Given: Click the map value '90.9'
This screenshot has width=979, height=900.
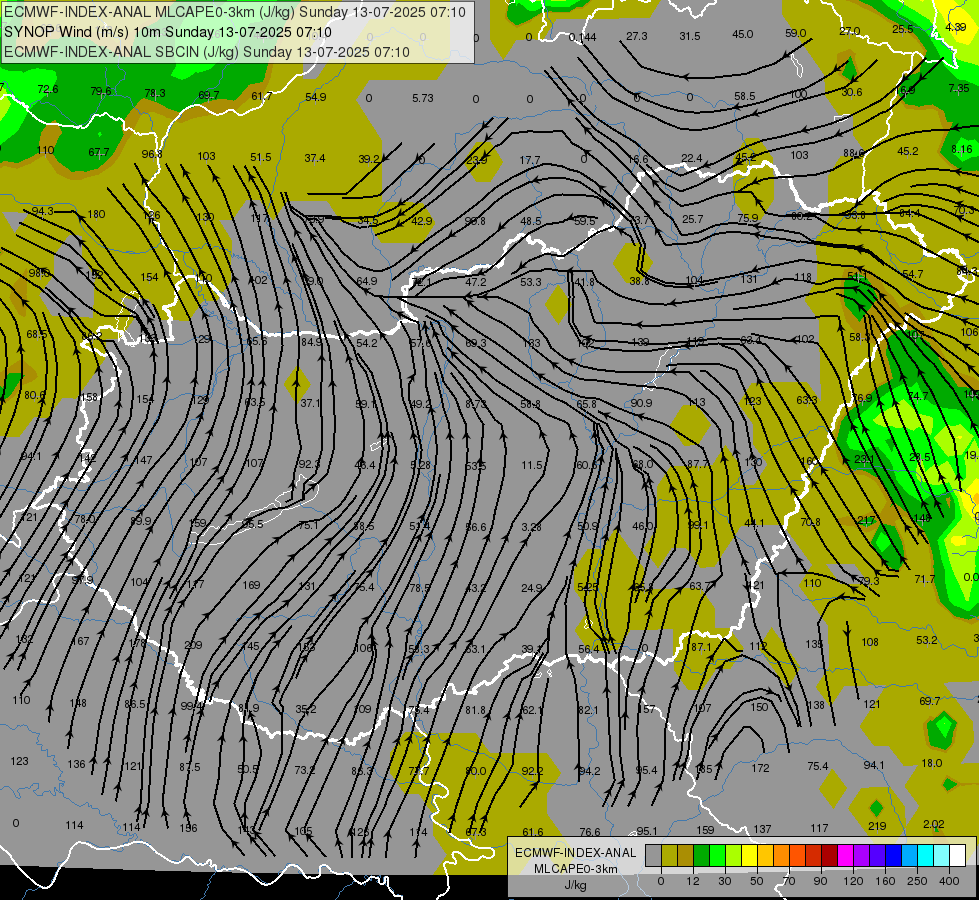Looking at the screenshot, I should click(641, 403).
